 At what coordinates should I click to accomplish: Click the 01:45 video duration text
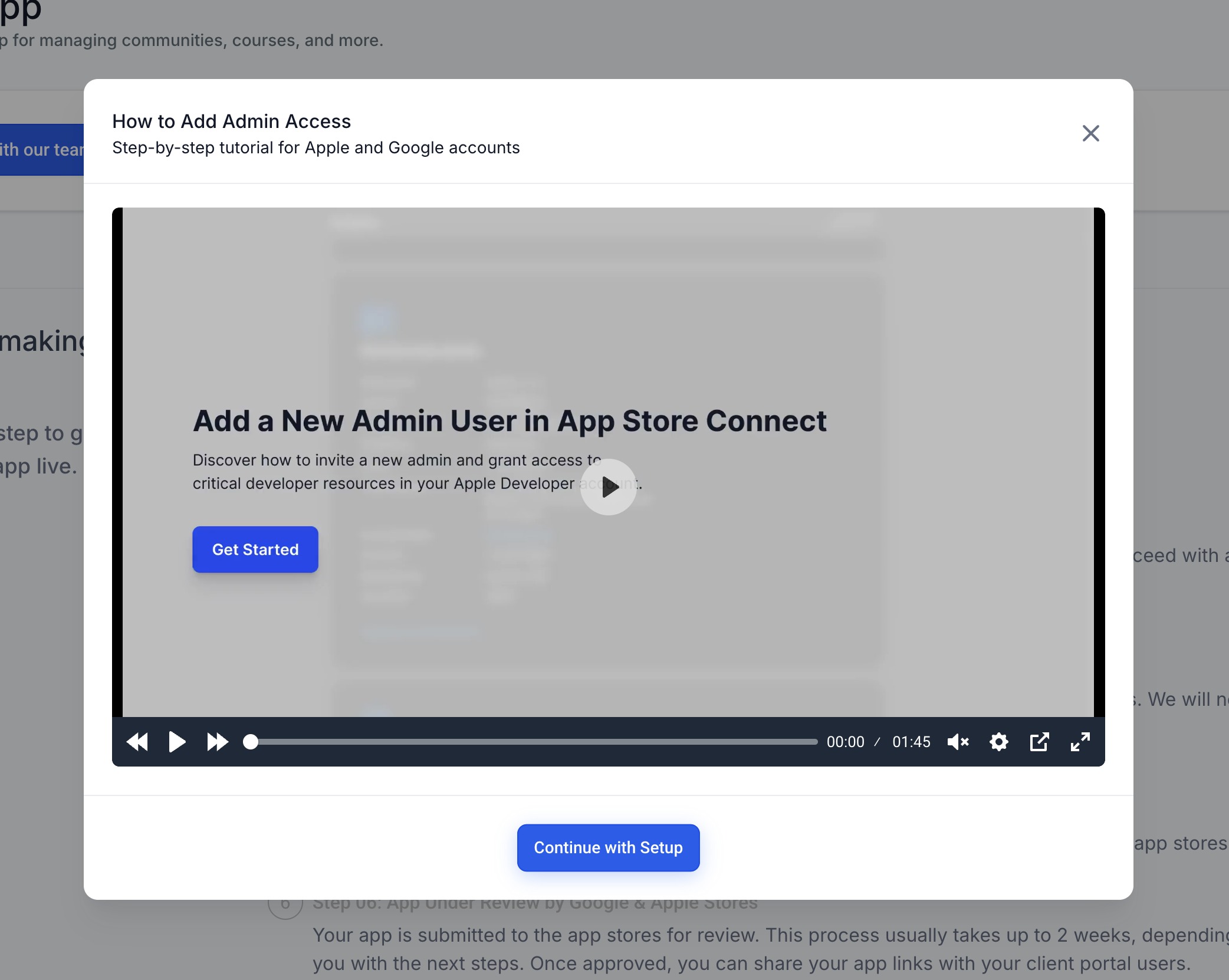click(911, 742)
